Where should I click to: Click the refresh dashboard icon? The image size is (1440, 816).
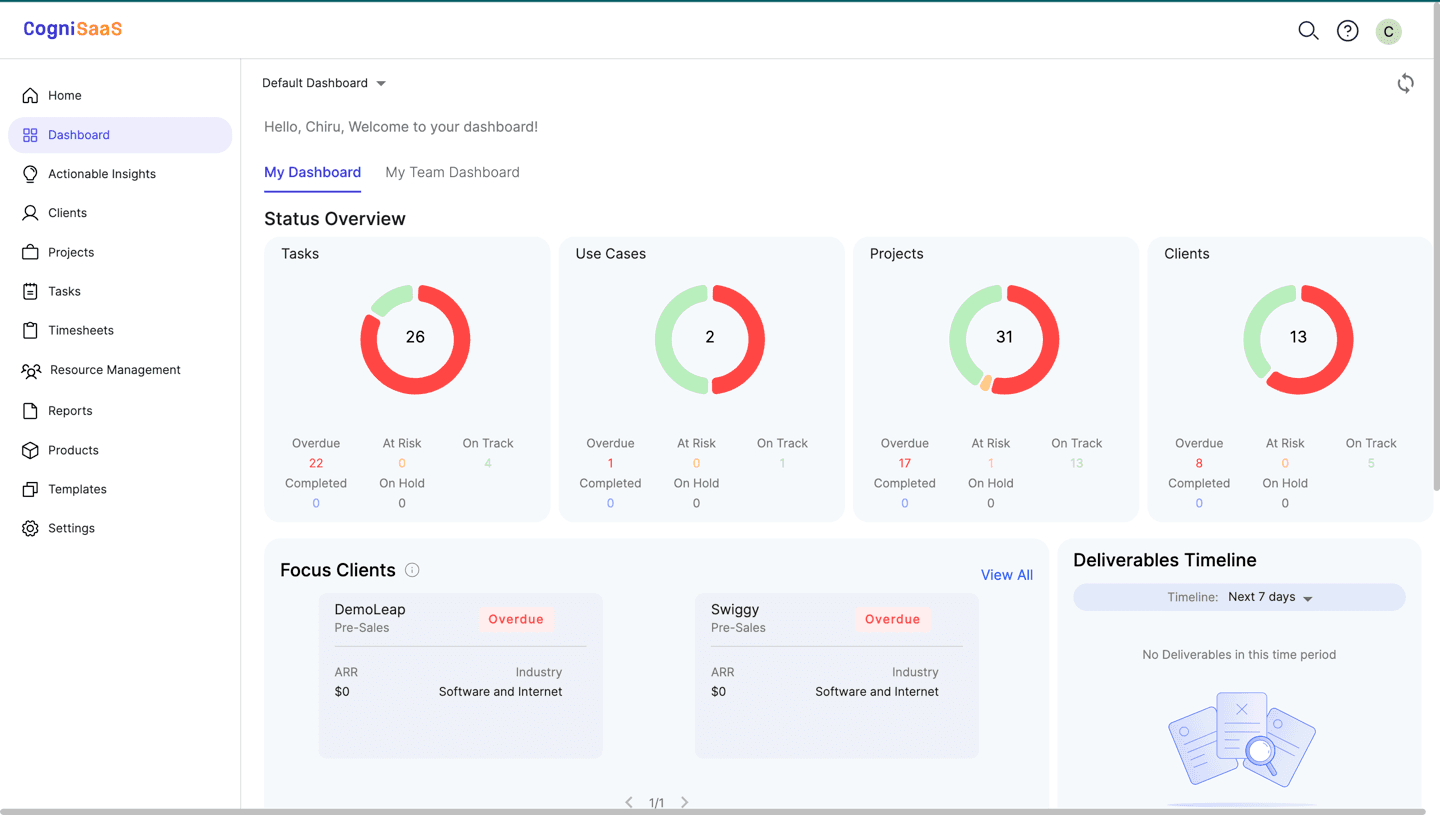tap(1405, 84)
